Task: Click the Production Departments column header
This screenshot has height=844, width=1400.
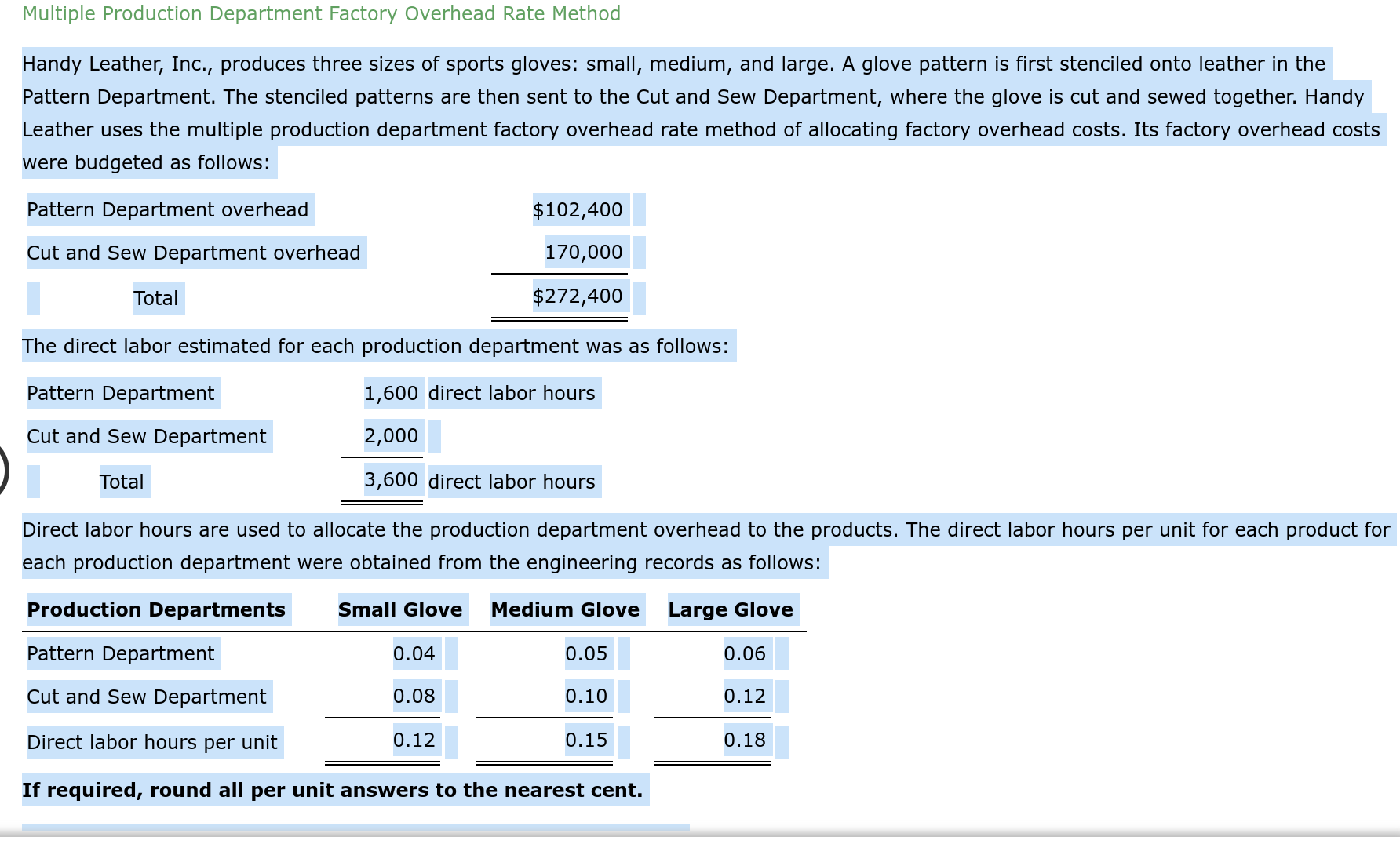Action: click(156, 609)
